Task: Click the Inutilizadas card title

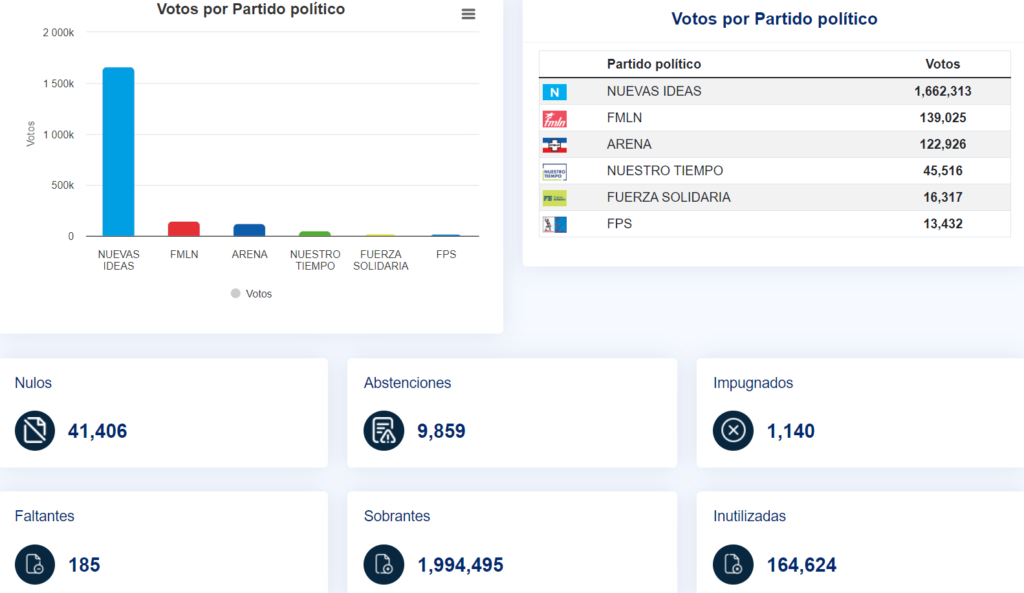Action: click(749, 516)
